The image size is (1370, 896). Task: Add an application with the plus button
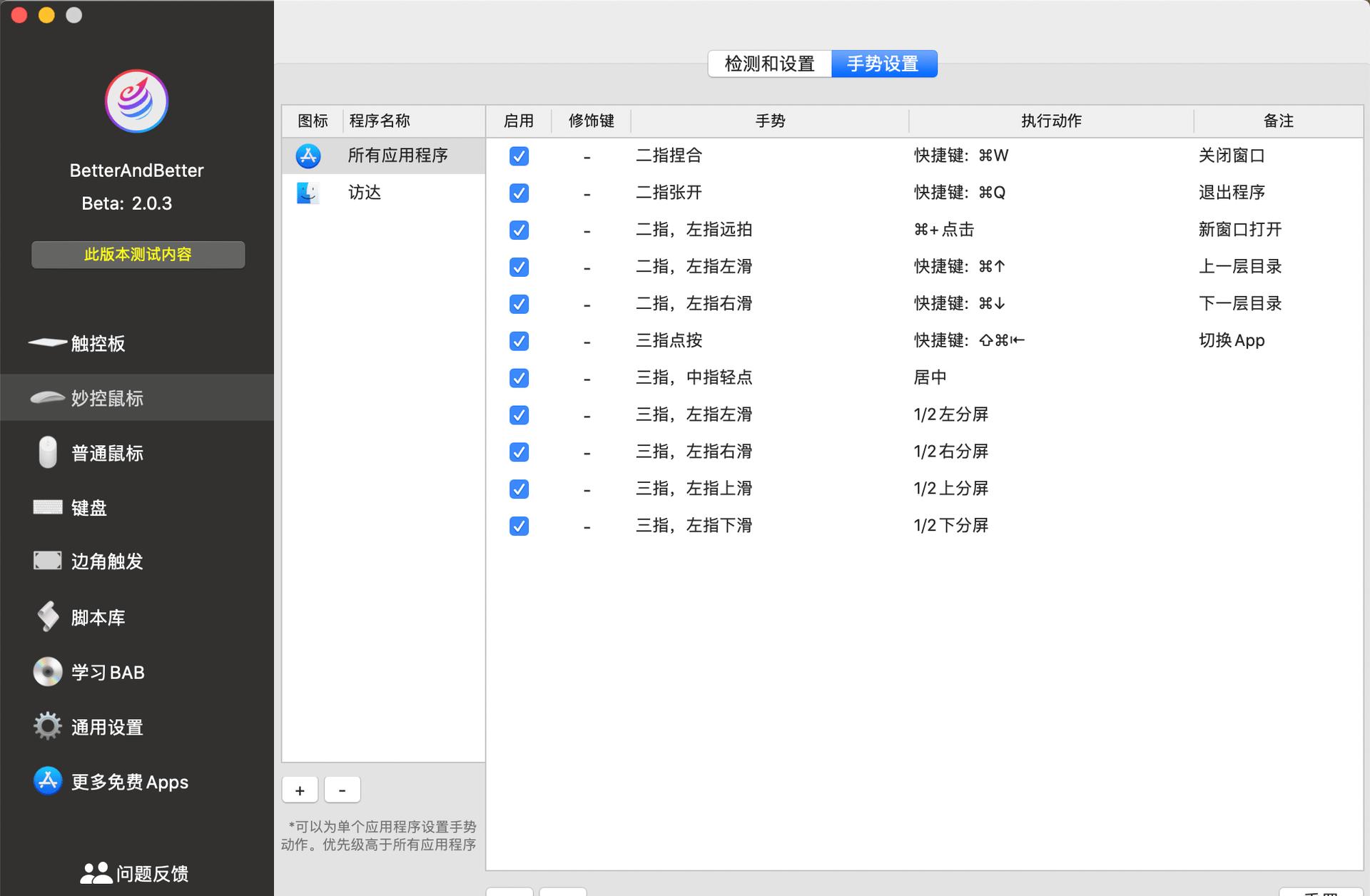point(300,790)
